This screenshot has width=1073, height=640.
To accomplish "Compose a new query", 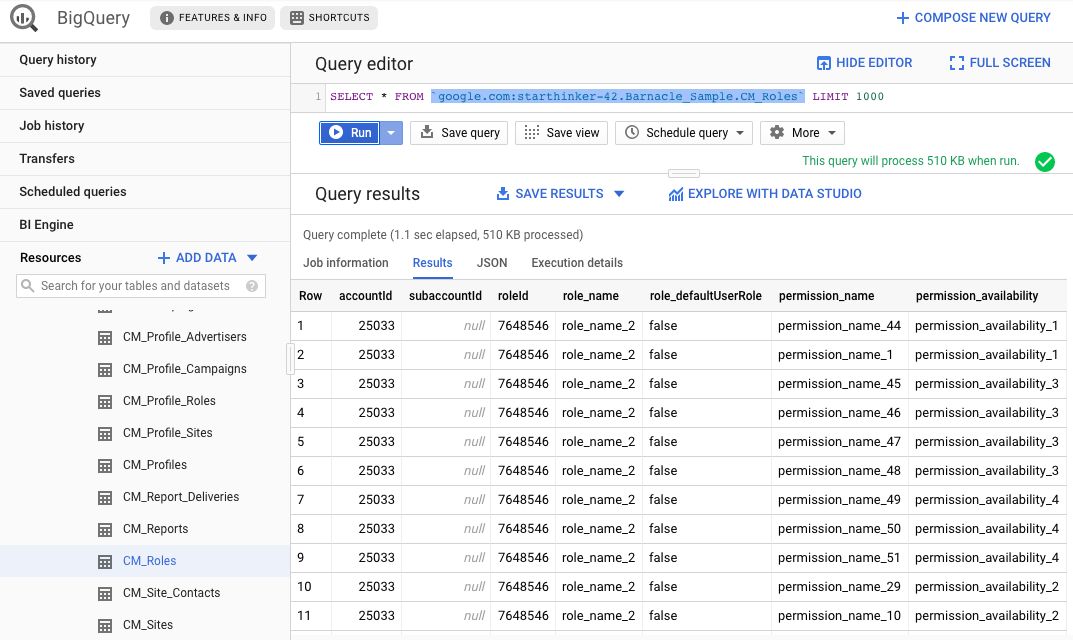I will (x=973, y=18).
